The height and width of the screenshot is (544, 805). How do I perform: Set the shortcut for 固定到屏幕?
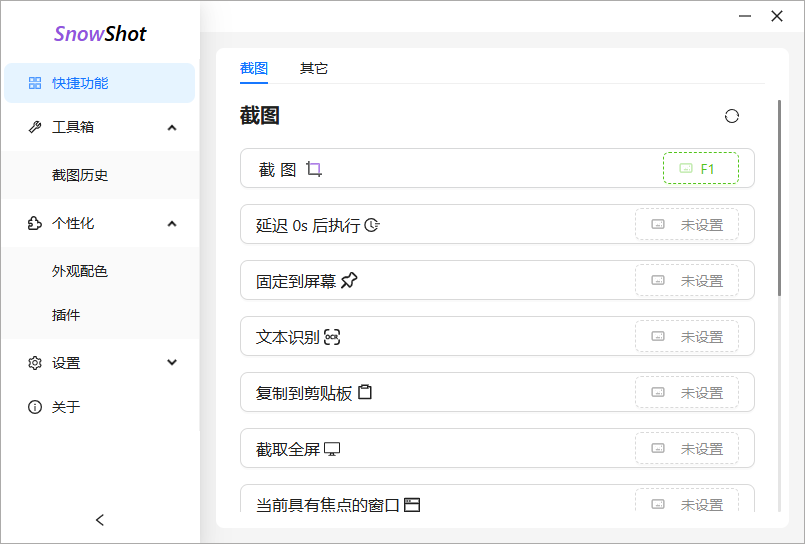click(x=687, y=281)
